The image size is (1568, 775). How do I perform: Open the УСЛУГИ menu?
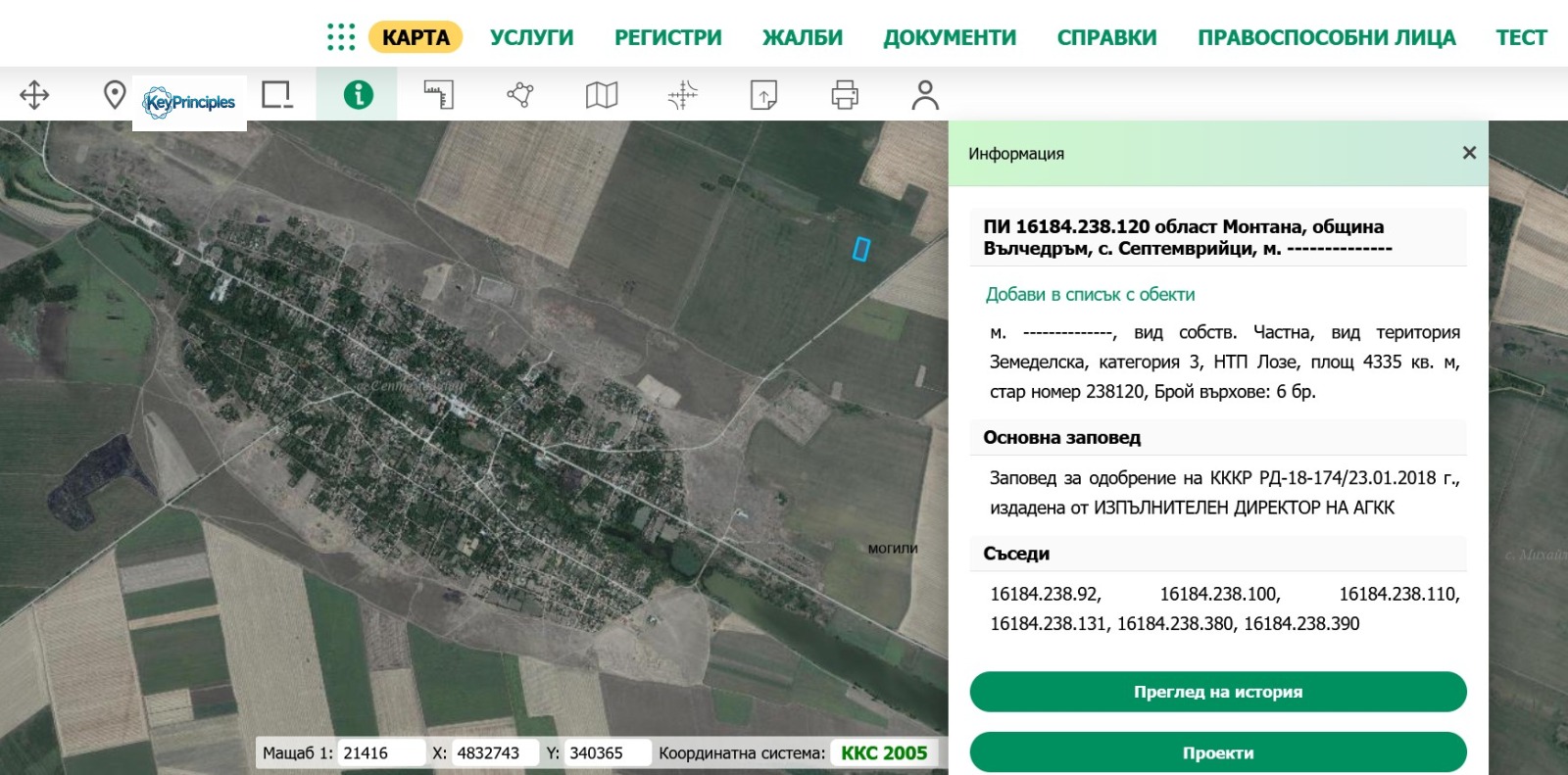(x=532, y=37)
